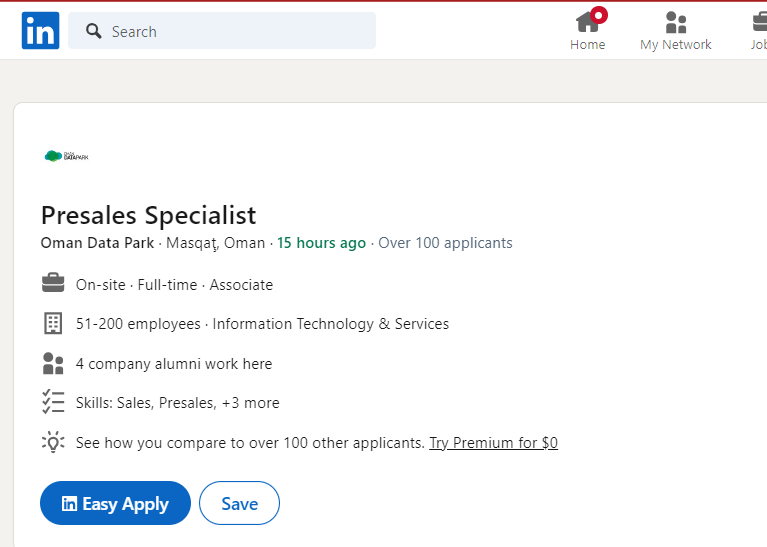Click 51-200 employees industry text
The height and width of the screenshot is (547, 767).
point(262,324)
